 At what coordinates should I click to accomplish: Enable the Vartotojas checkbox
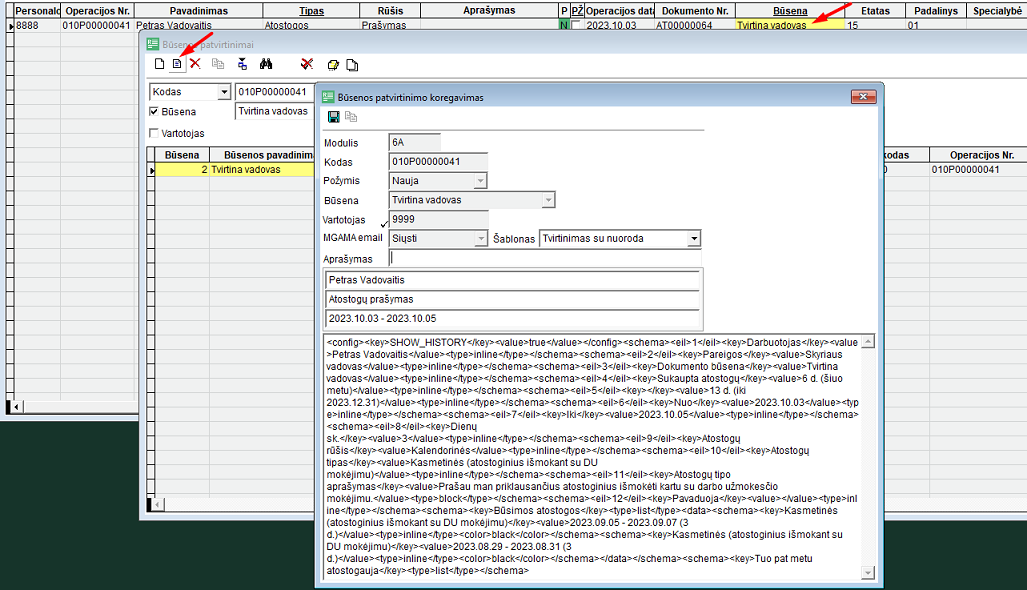154,133
